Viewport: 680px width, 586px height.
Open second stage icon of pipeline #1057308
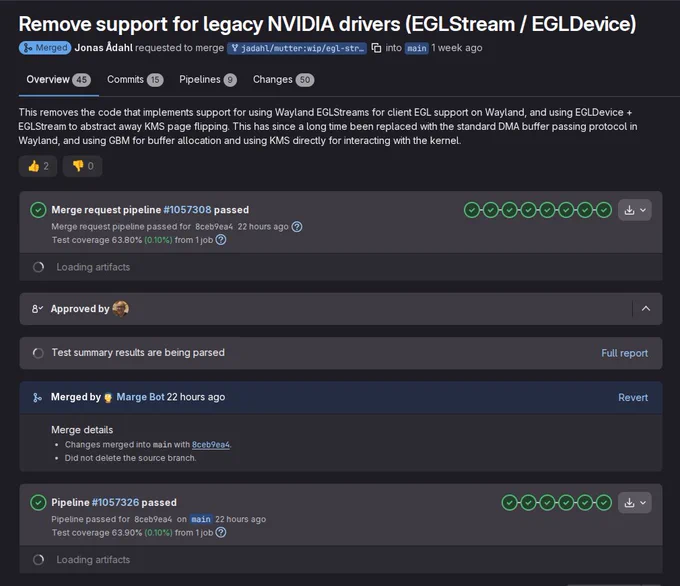coord(491,210)
